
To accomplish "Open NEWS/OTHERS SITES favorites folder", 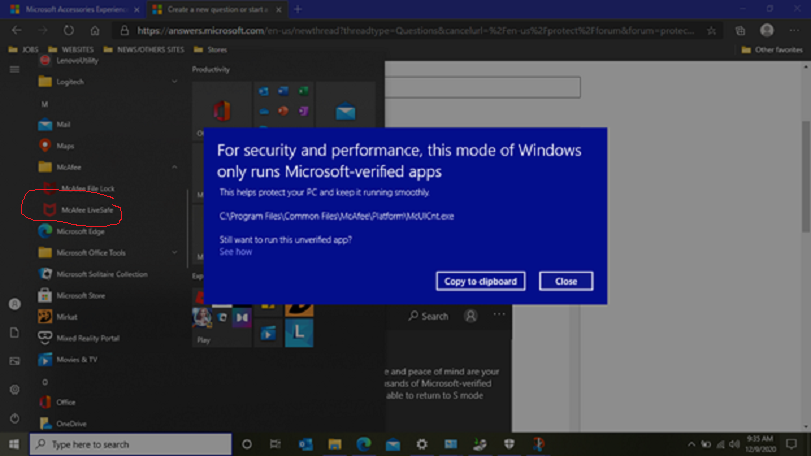I will point(144,50).
